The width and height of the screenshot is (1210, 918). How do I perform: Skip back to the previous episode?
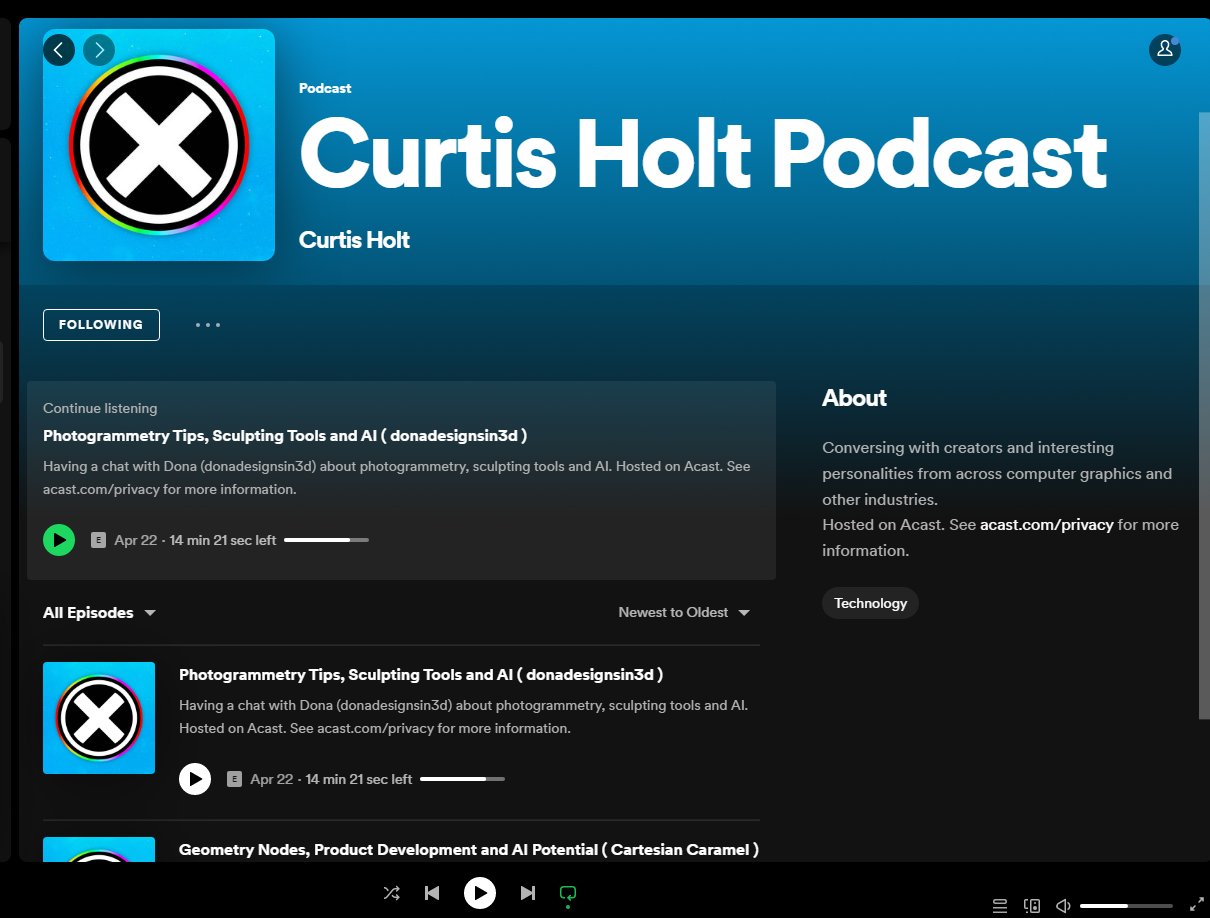click(432, 893)
